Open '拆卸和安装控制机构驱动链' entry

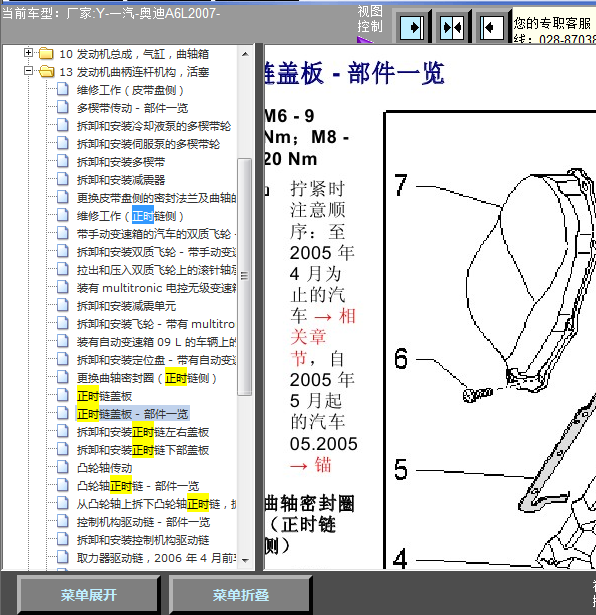coord(143,540)
